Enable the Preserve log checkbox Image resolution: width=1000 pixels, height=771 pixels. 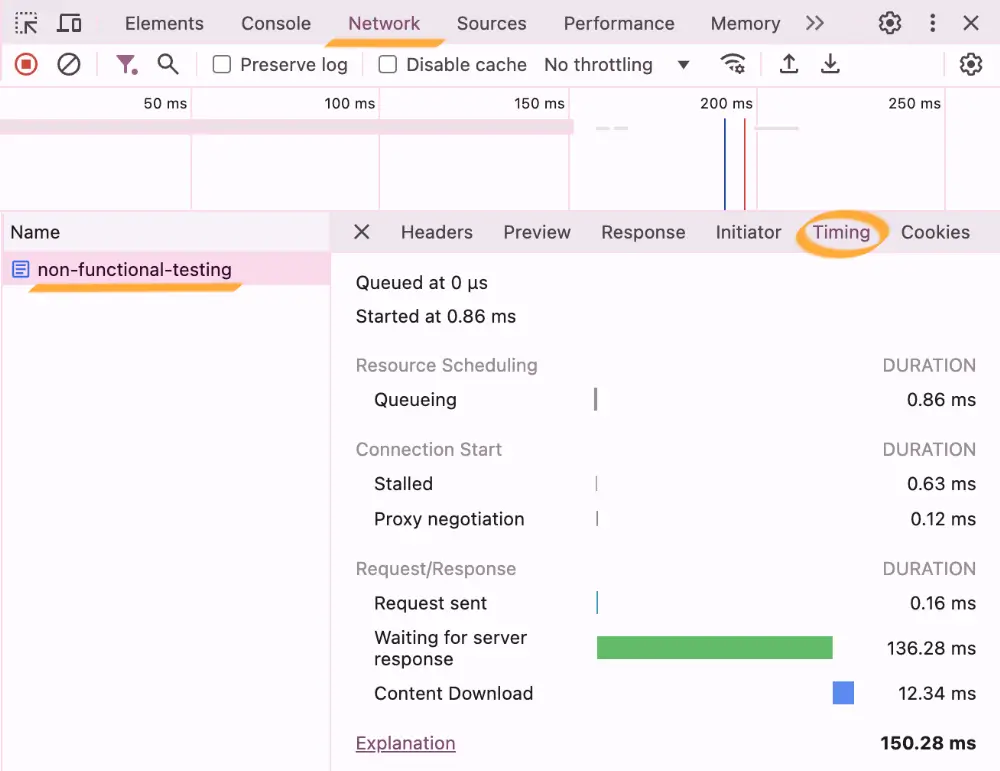coord(220,64)
